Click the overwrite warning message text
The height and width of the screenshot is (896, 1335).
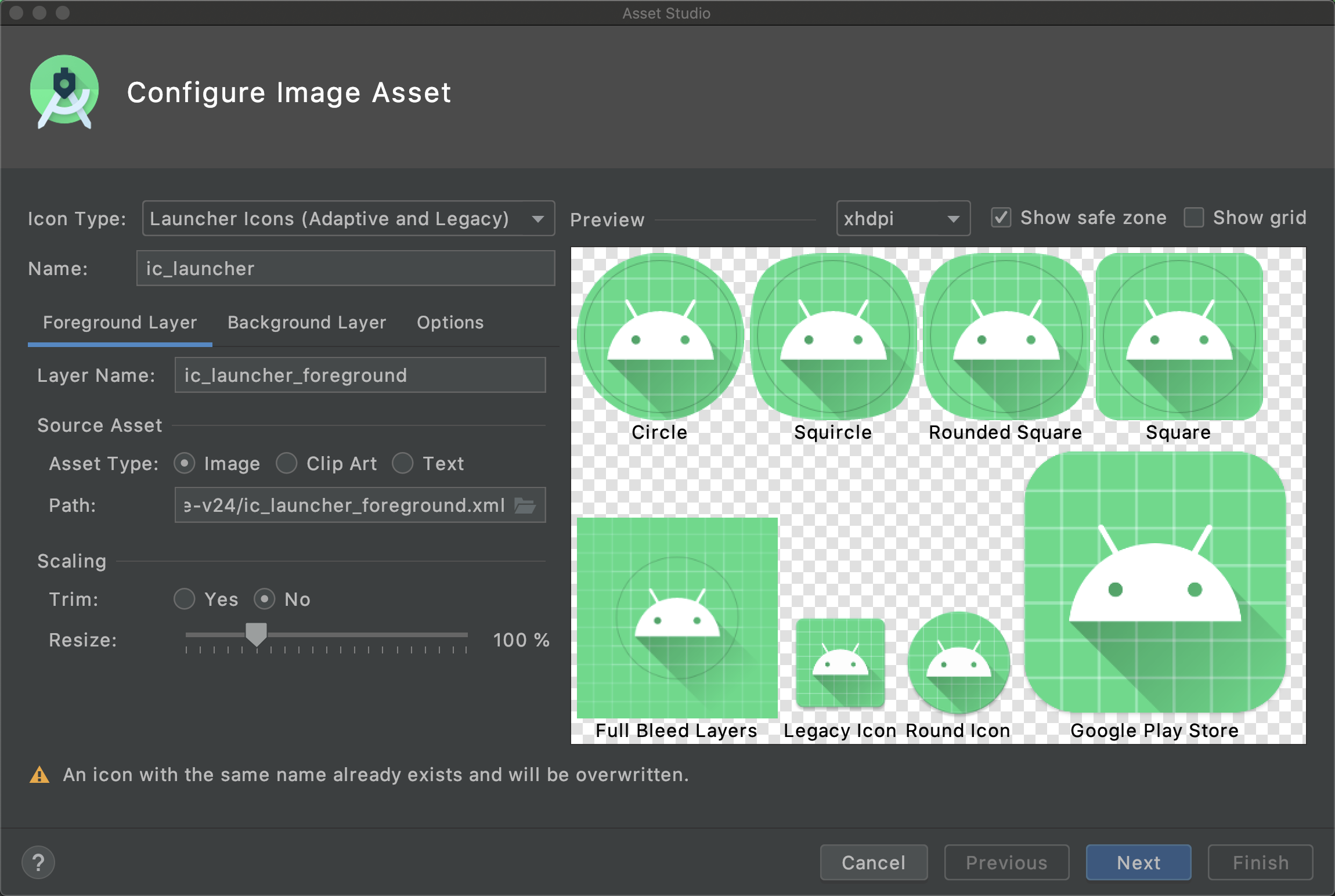pyautogui.click(x=376, y=775)
